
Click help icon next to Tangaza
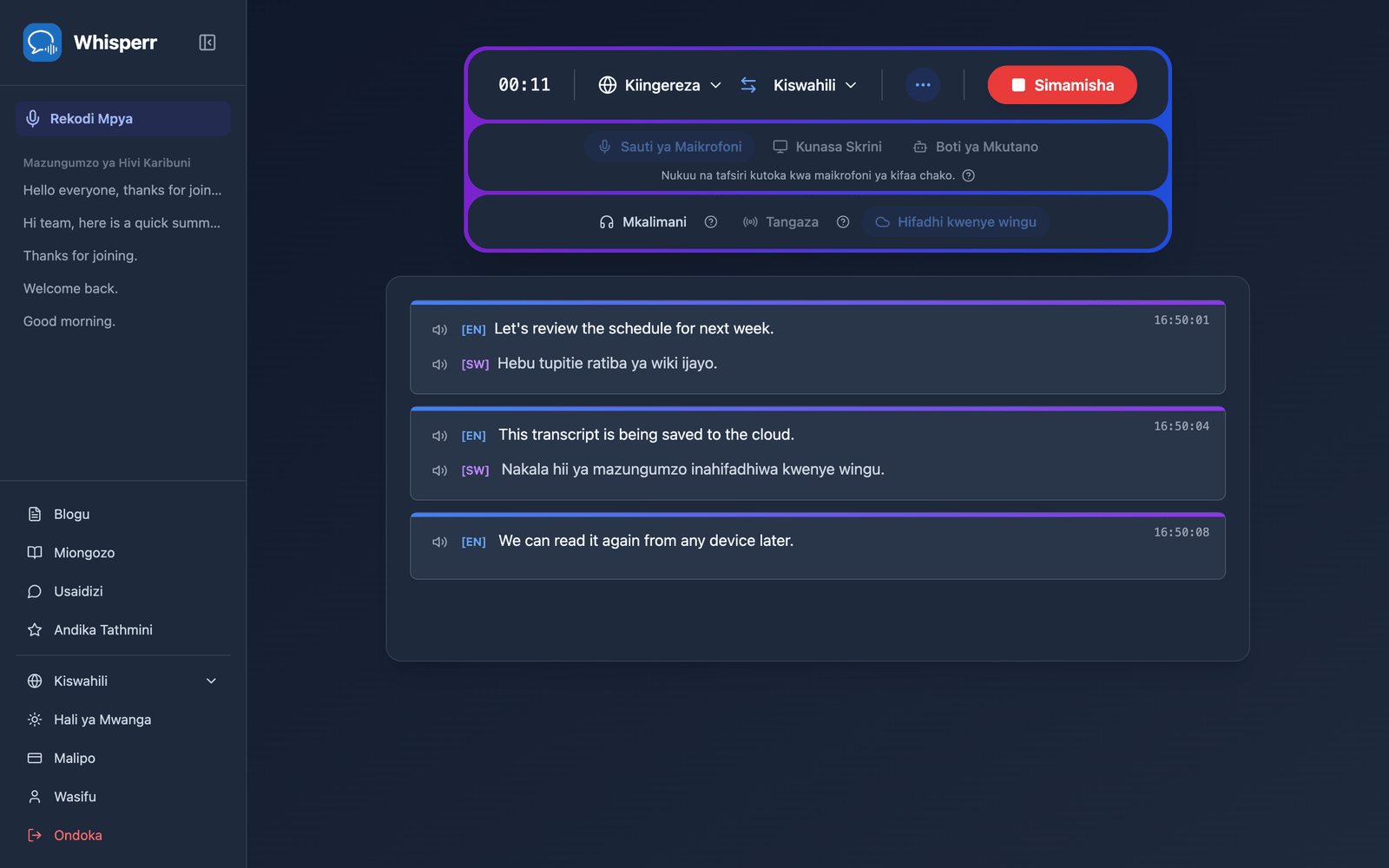(843, 222)
